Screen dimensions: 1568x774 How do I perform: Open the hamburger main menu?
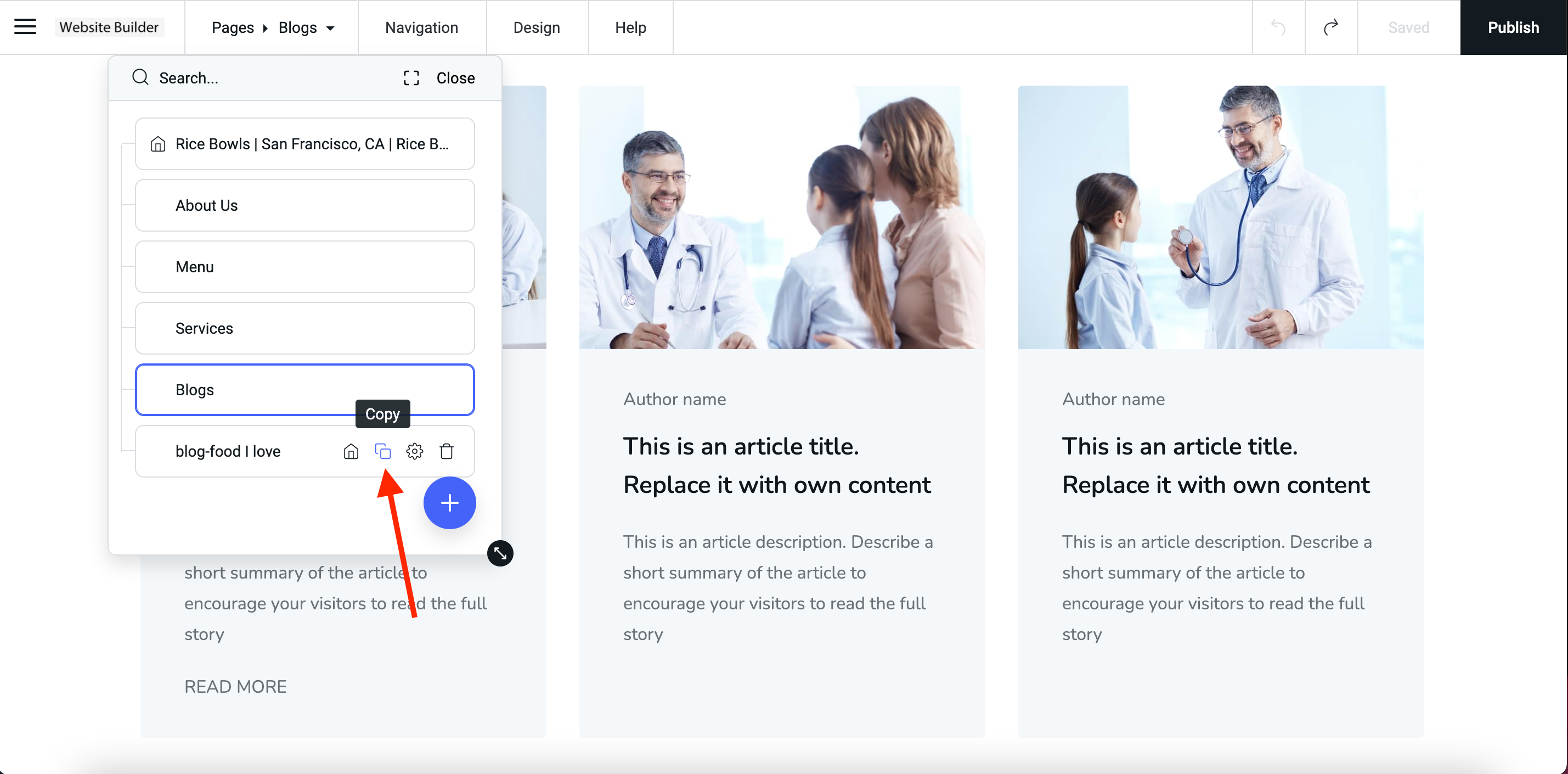pos(25,27)
